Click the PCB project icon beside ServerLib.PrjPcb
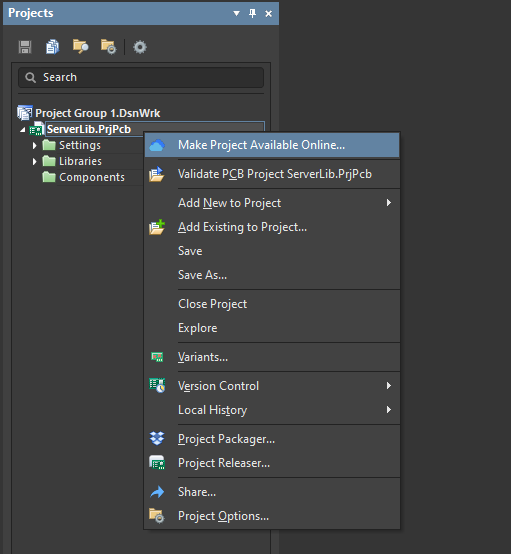This screenshot has height=554, width=511. coord(36,130)
